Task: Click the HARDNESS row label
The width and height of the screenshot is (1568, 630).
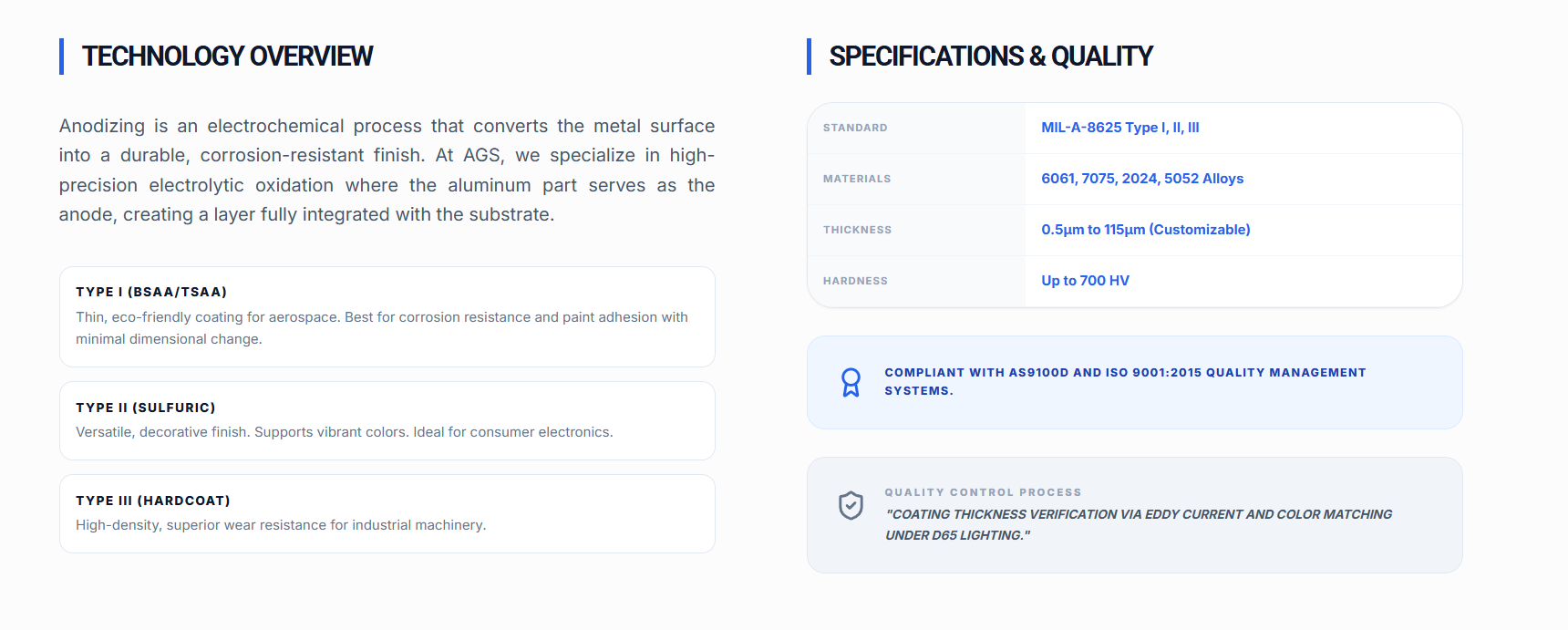Action: point(855,281)
